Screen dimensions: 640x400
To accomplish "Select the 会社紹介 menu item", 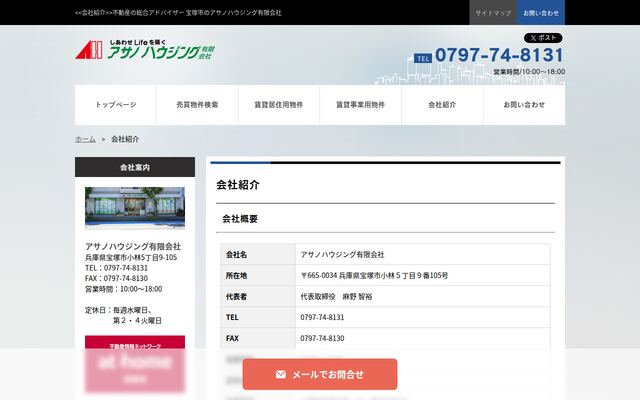I will [442, 104].
